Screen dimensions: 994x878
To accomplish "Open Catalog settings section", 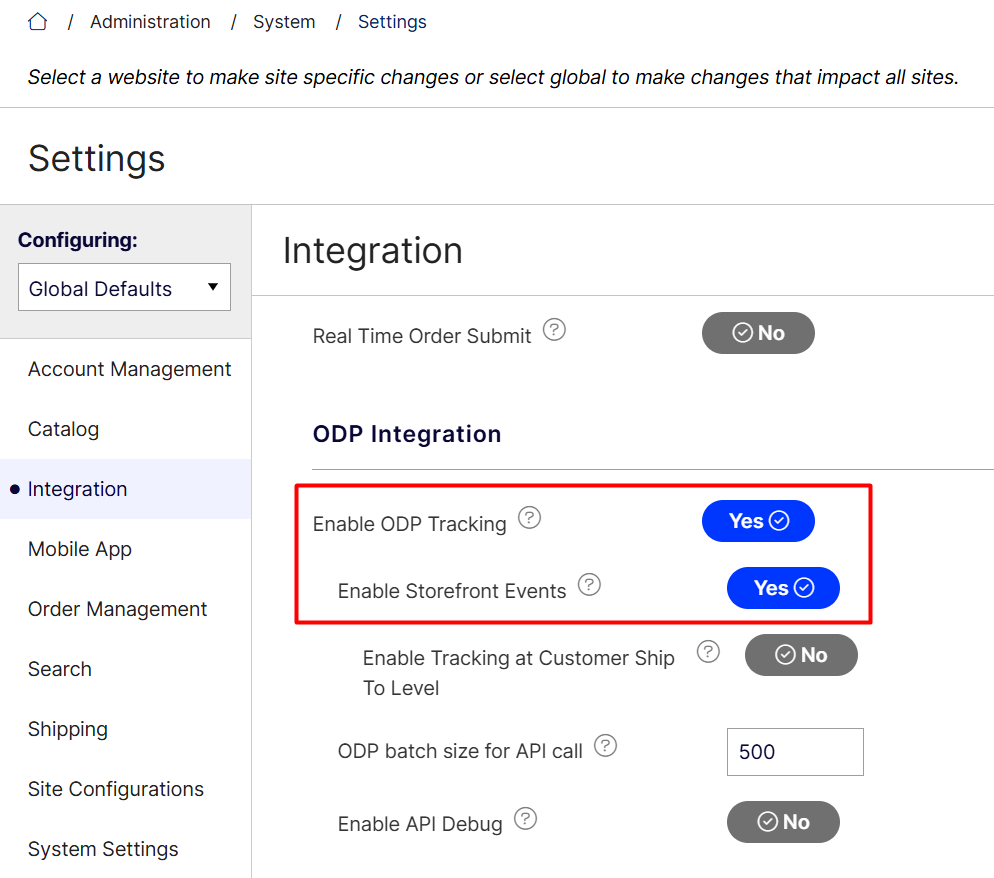I will click(x=63, y=429).
